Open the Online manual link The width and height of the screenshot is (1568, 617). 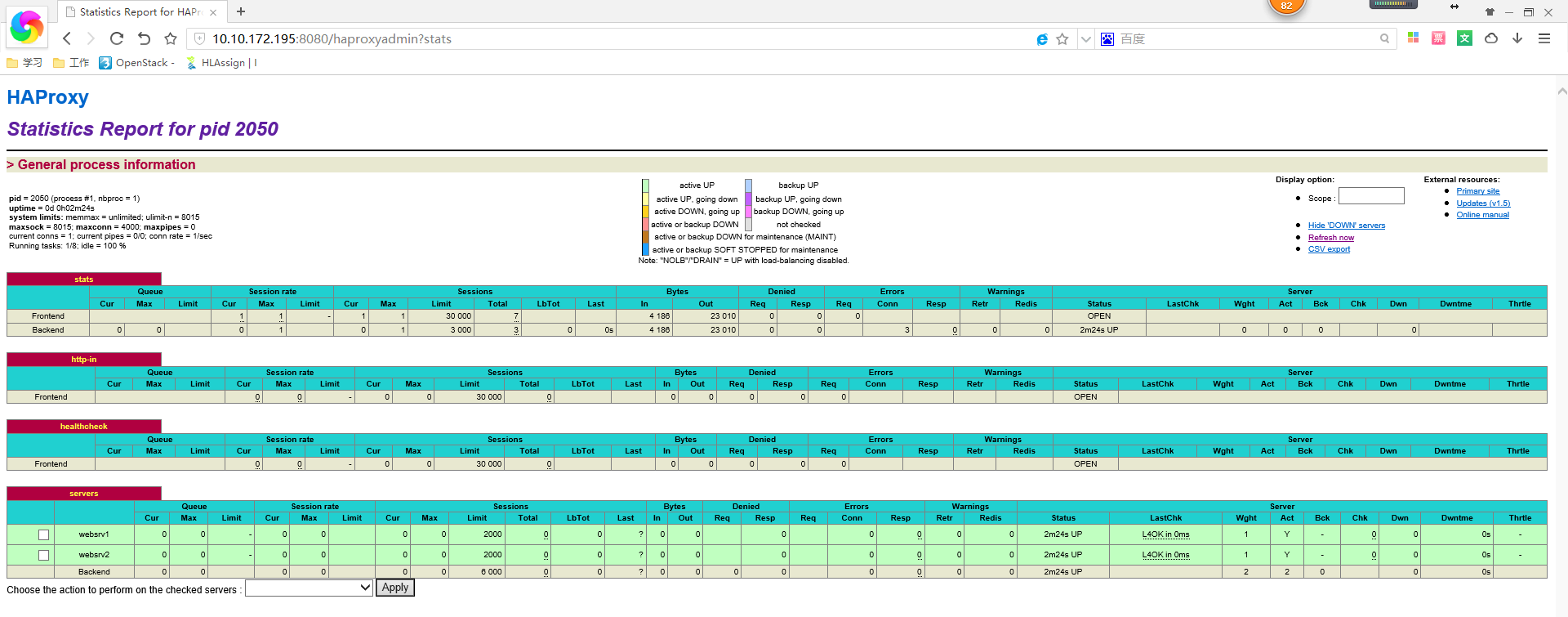(x=1482, y=215)
